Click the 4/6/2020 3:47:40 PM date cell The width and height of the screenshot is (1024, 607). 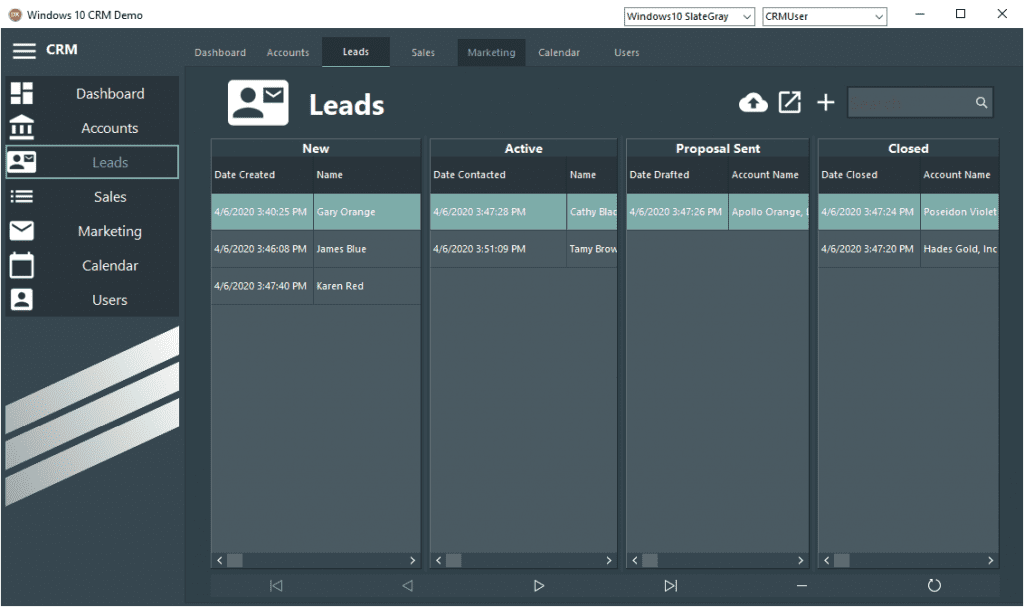click(x=262, y=286)
